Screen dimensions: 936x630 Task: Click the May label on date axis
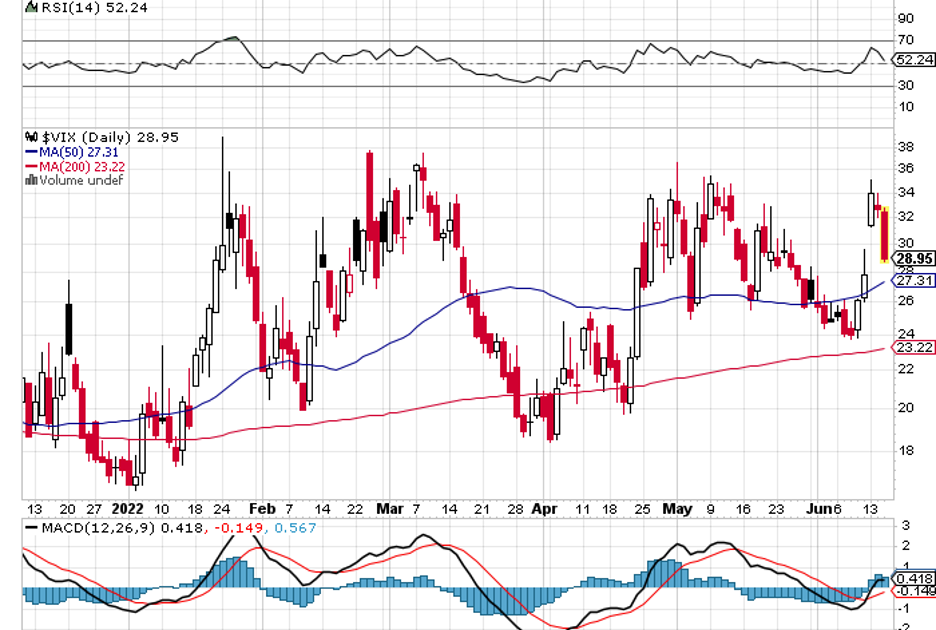tap(677, 507)
